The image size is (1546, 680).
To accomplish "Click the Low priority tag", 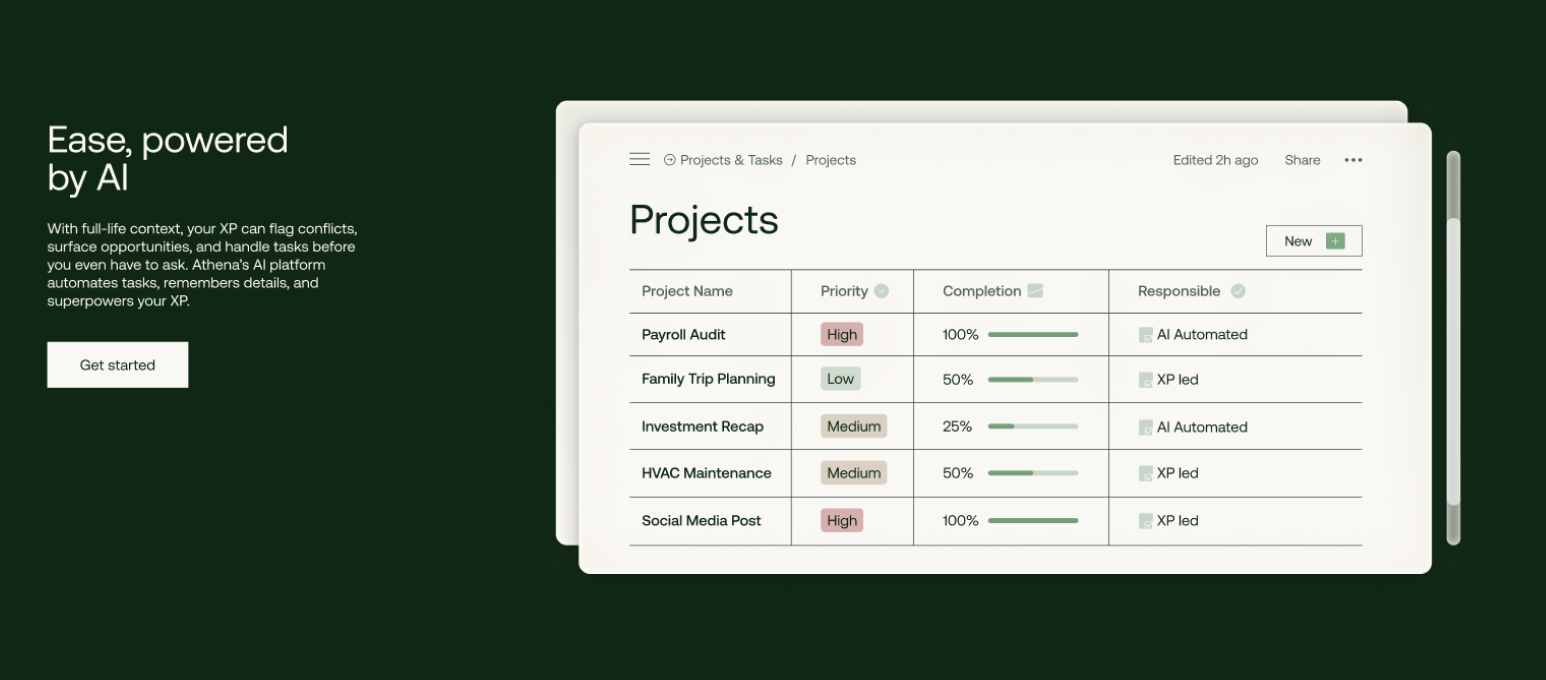I will pyautogui.click(x=840, y=379).
